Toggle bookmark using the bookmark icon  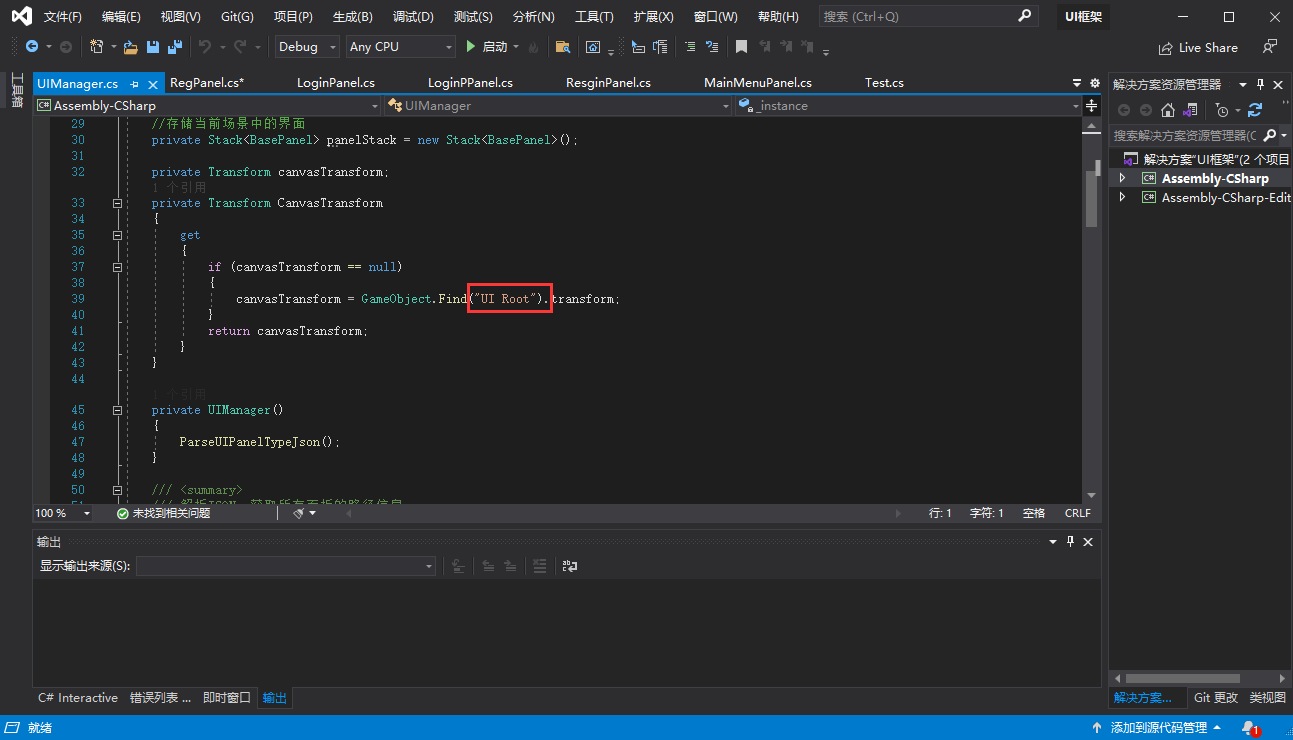[741, 47]
